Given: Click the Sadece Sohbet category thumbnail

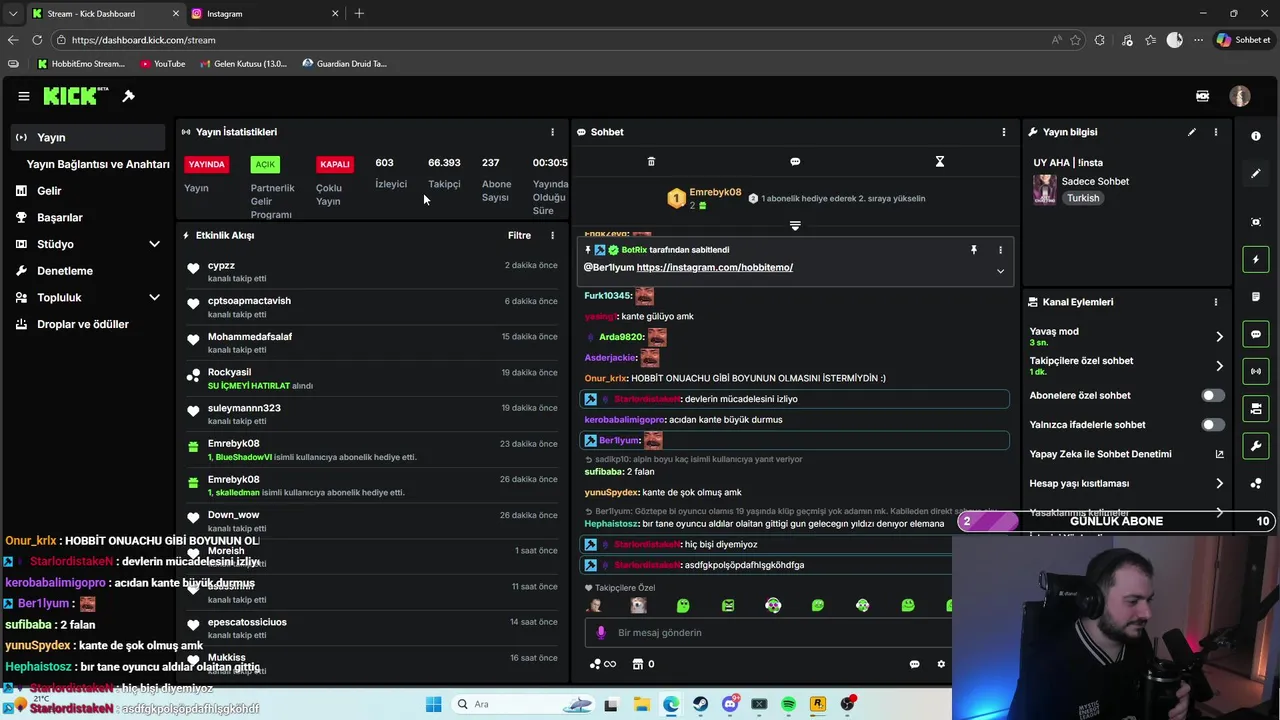Looking at the screenshot, I should [x=1044, y=189].
